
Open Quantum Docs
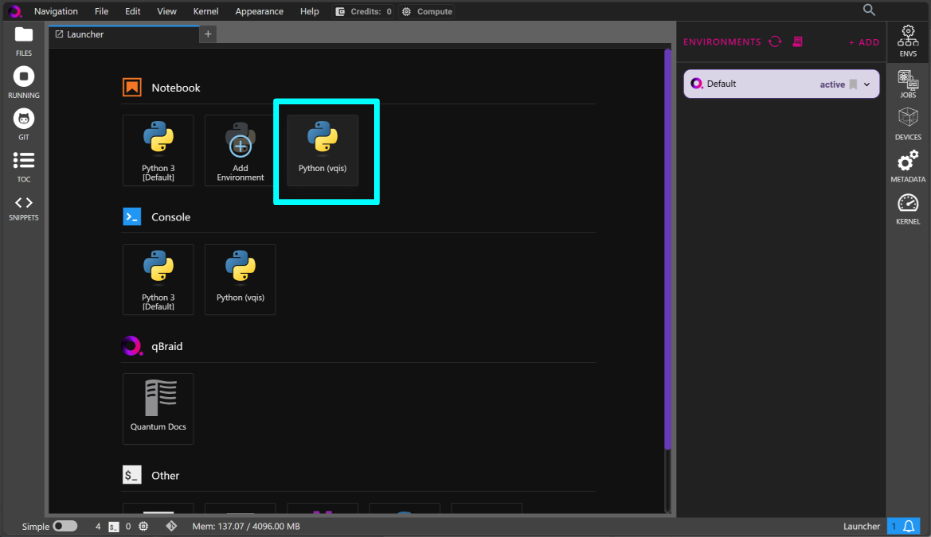(x=158, y=409)
